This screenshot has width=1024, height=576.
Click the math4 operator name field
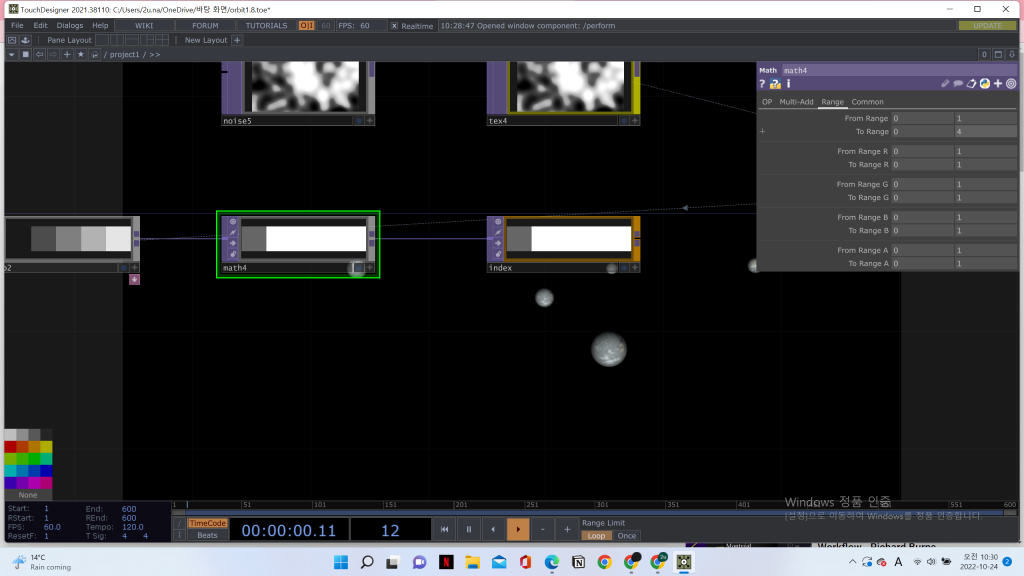[898, 70]
